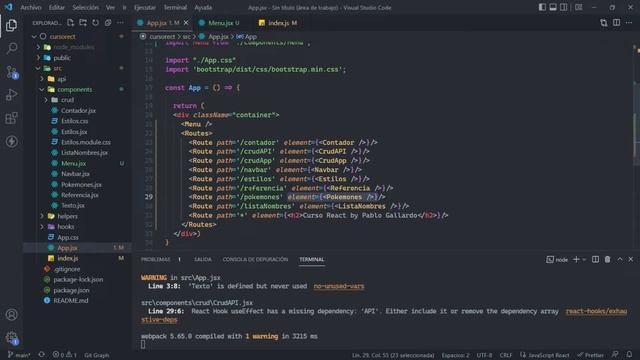The image size is (640, 360).
Task: Click App breadcrumb symbol in editor path
Action: [247, 37]
